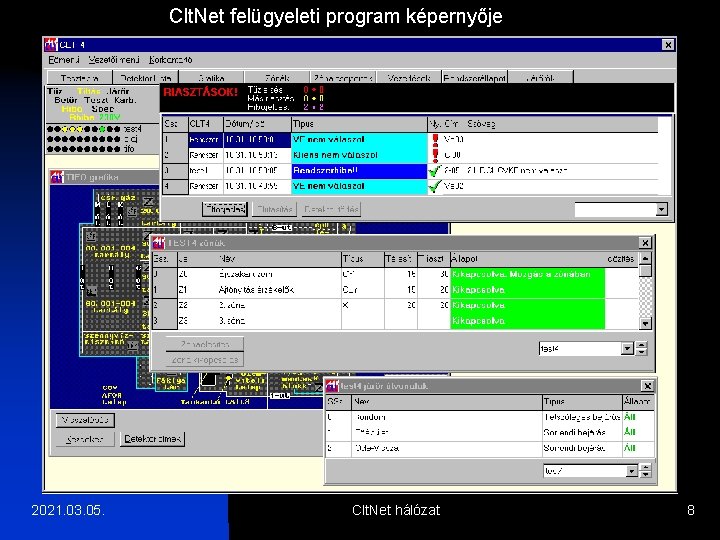Click the 'Dátum/idő' column header in the alarms table
Viewport: 720px width, 540px height.
click(x=257, y=124)
